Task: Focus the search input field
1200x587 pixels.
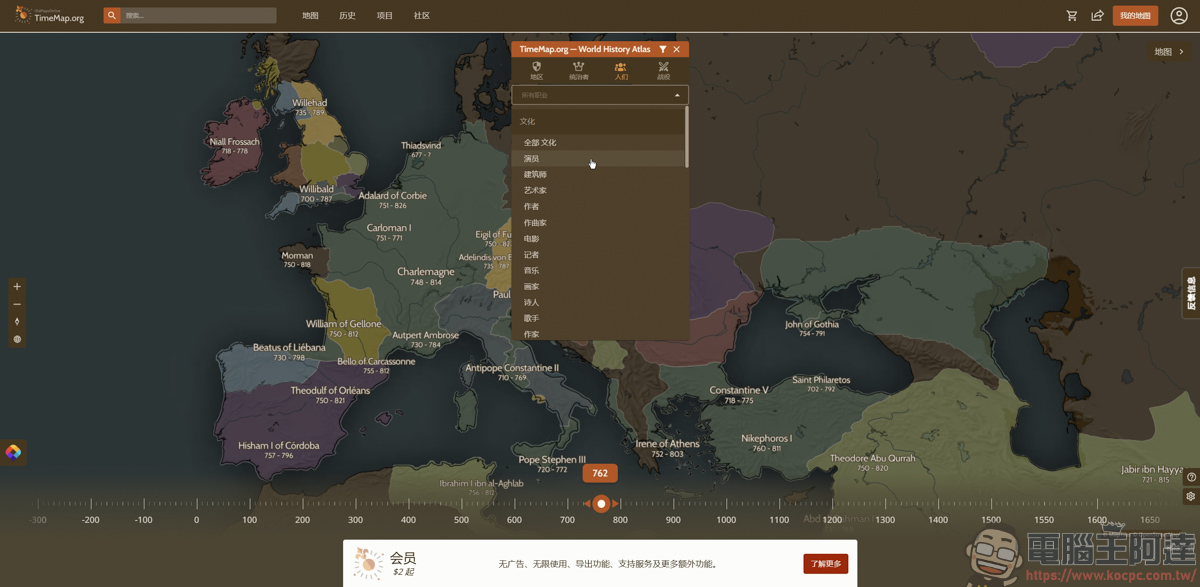Action: (x=198, y=15)
